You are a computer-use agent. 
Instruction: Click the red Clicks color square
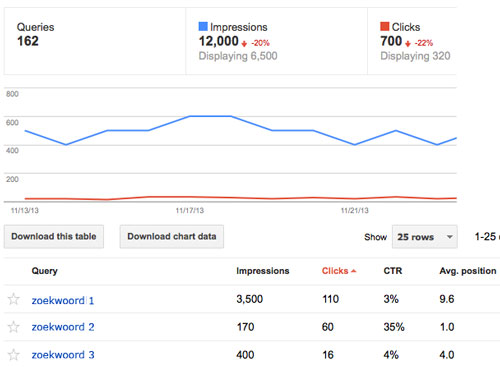(x=385, y=26)
